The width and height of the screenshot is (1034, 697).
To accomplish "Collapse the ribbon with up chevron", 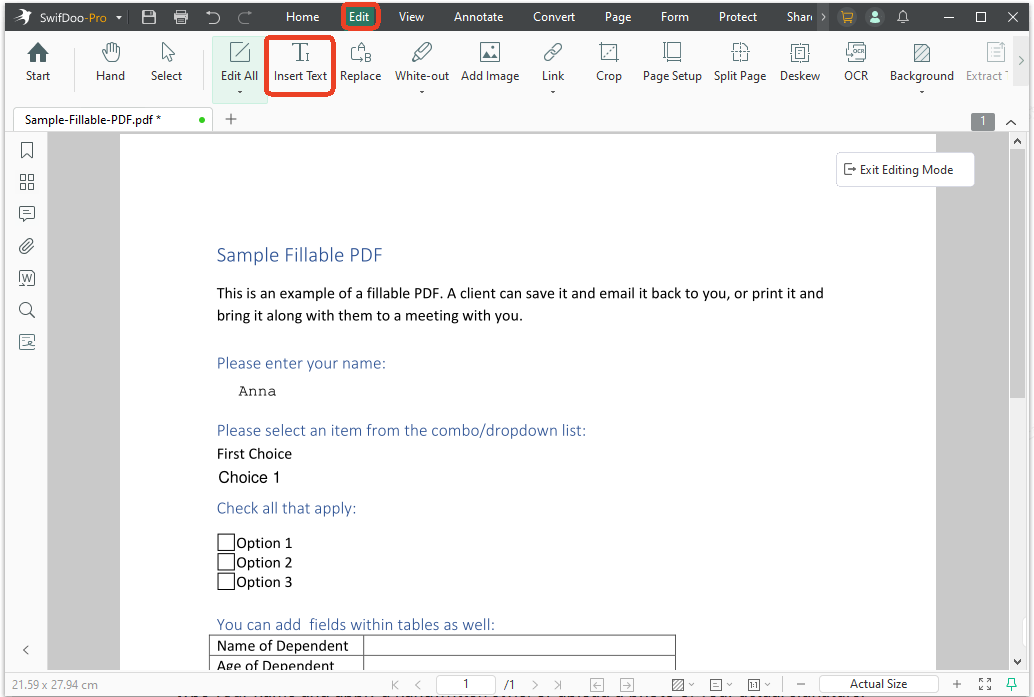I will click(1011, 122).
